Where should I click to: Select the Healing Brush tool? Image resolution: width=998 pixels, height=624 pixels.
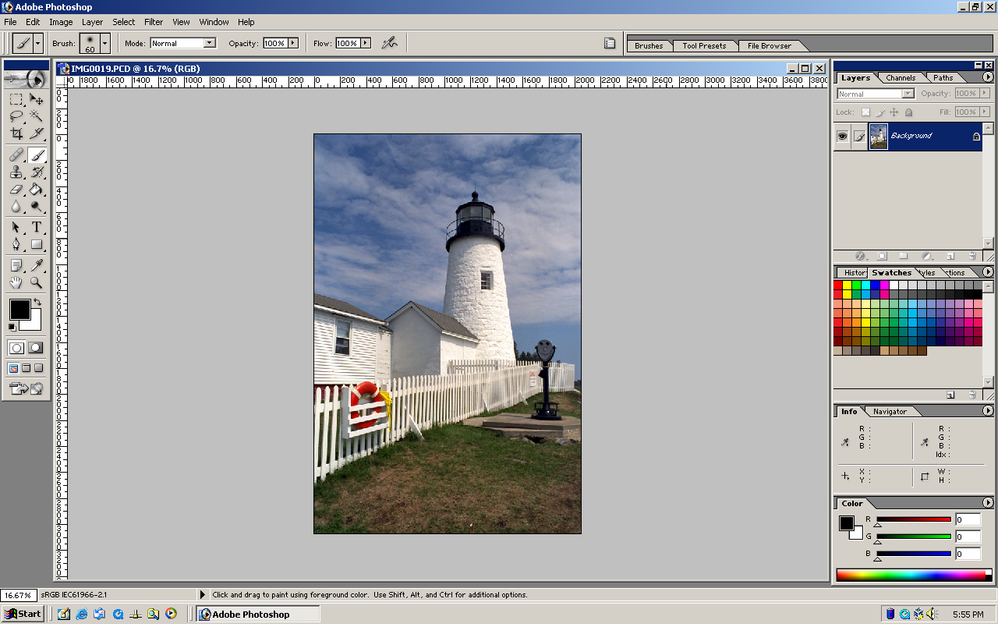tap(17, 155)
